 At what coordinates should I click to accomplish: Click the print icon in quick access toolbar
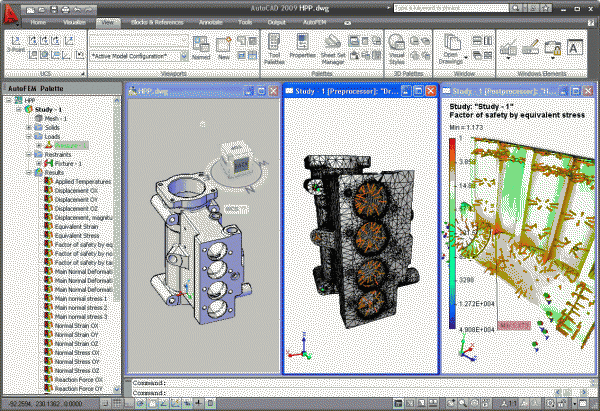(x=65, y=10)
